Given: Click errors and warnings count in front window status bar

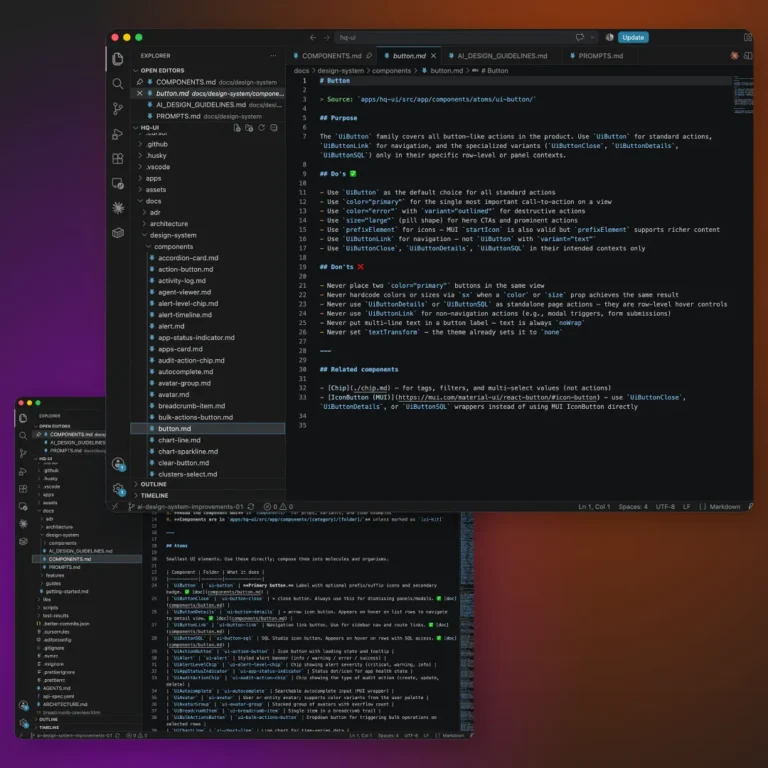Looking at the screenshot, I should pos(278,506).
